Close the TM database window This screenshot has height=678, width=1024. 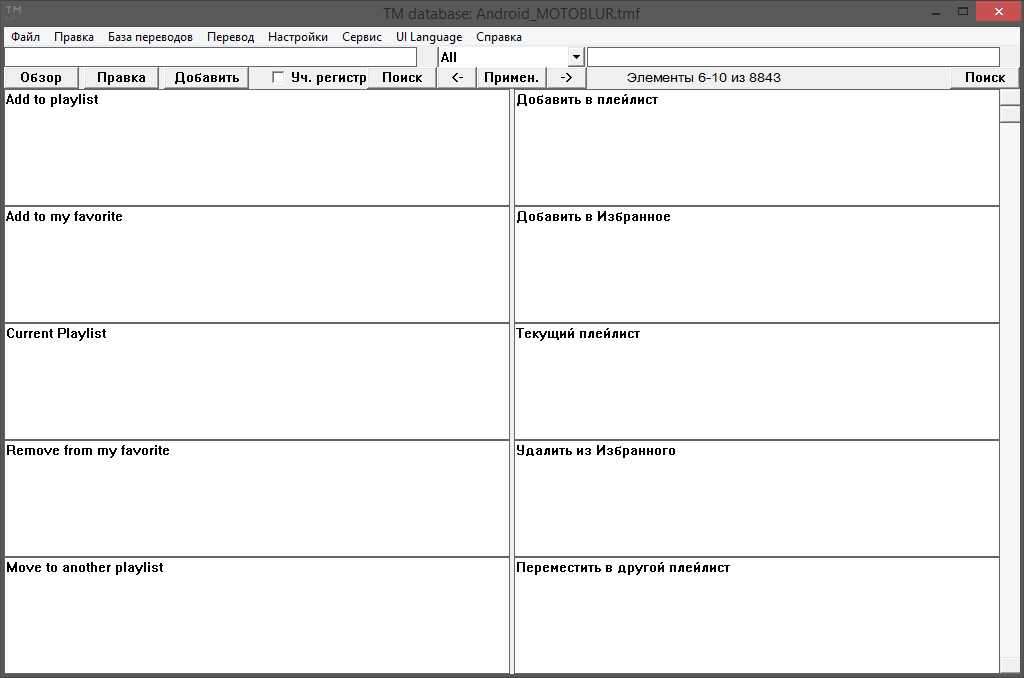(x=999, y=12)
